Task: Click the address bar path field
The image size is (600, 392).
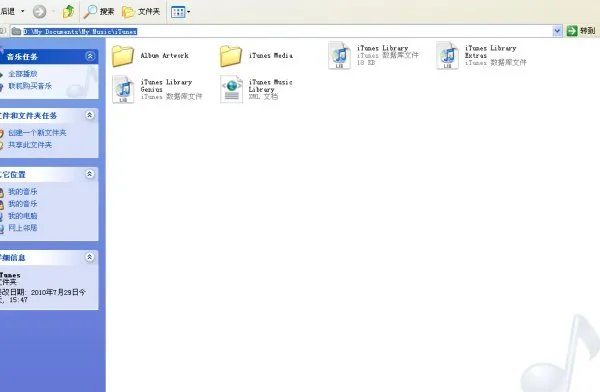Action: tap(281, 31)
